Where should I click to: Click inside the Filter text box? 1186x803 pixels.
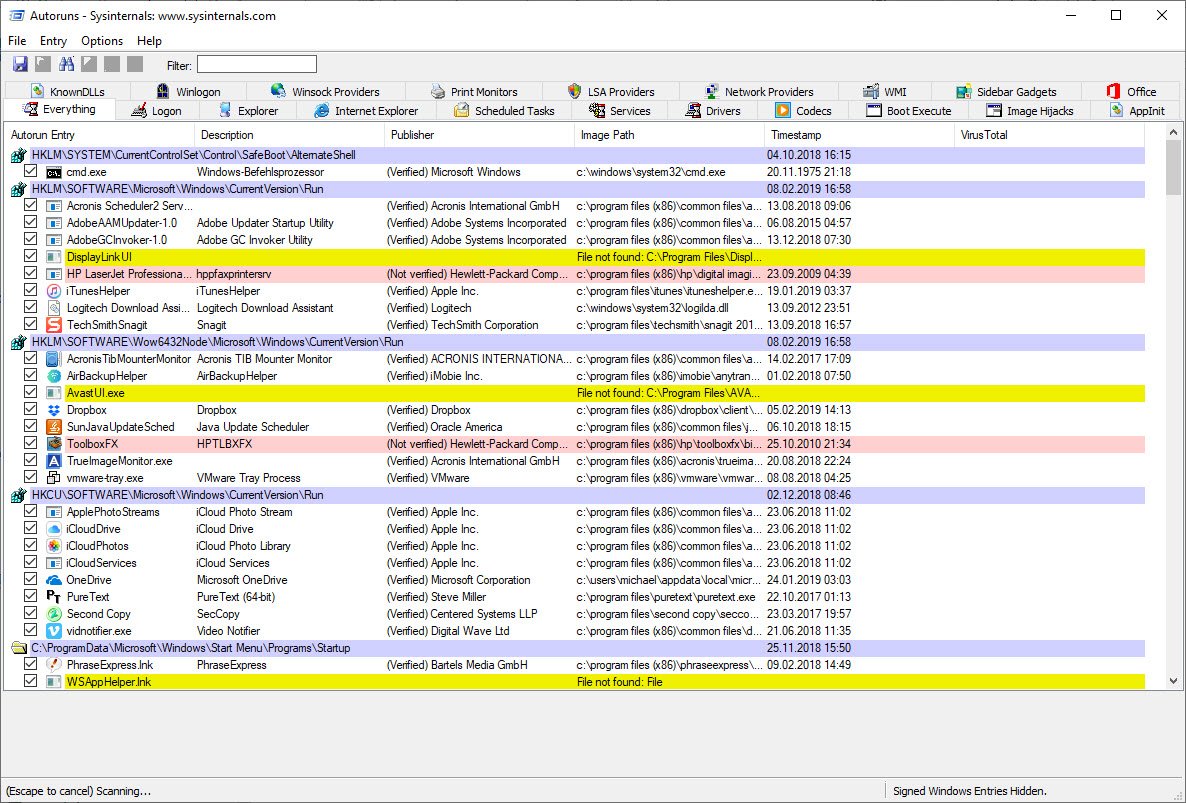(256, 65)
